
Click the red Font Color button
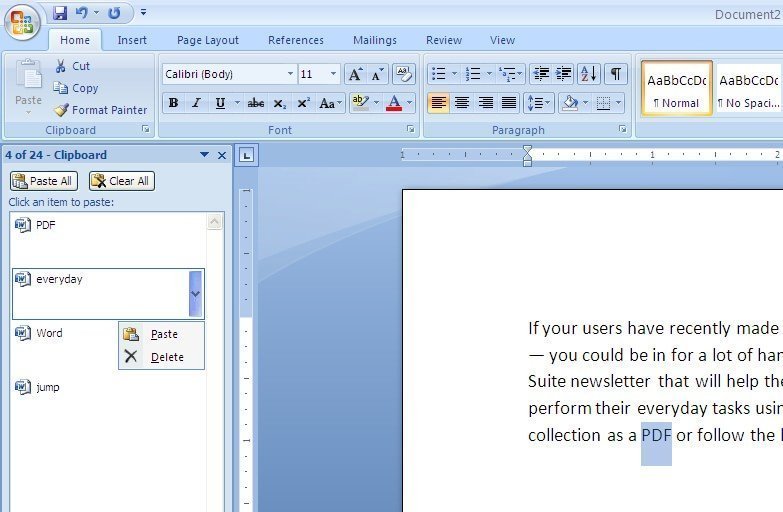point(394,103)
